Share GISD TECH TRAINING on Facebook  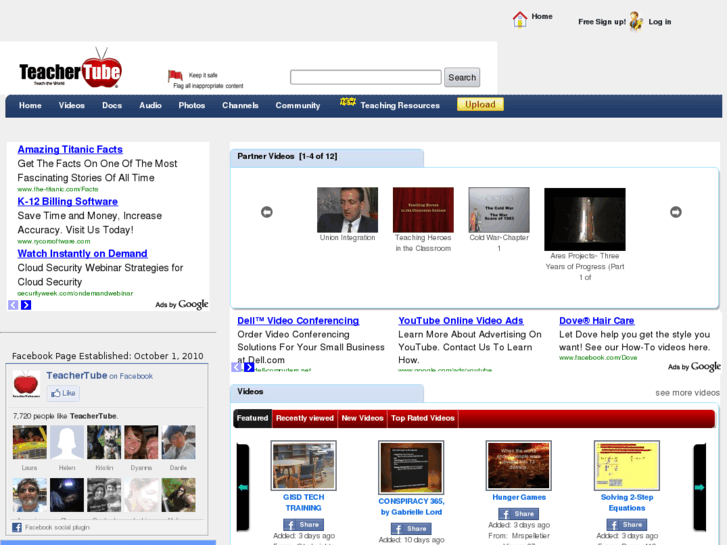tap(304, 525)
